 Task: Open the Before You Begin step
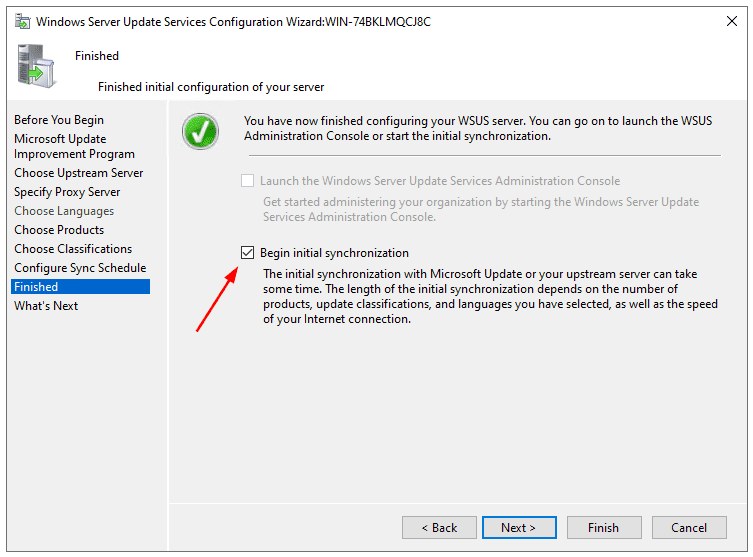(59, 120)
